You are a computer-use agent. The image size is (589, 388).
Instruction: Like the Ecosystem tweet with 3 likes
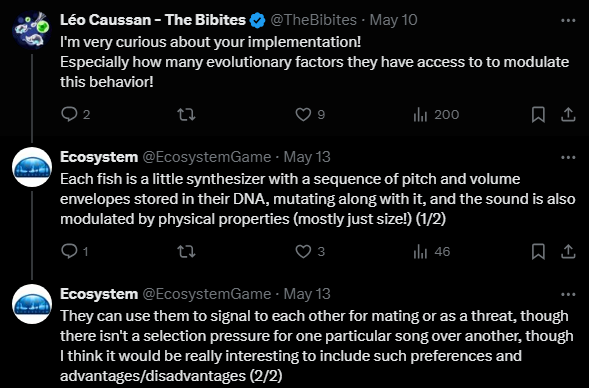(x=310, y=252)
